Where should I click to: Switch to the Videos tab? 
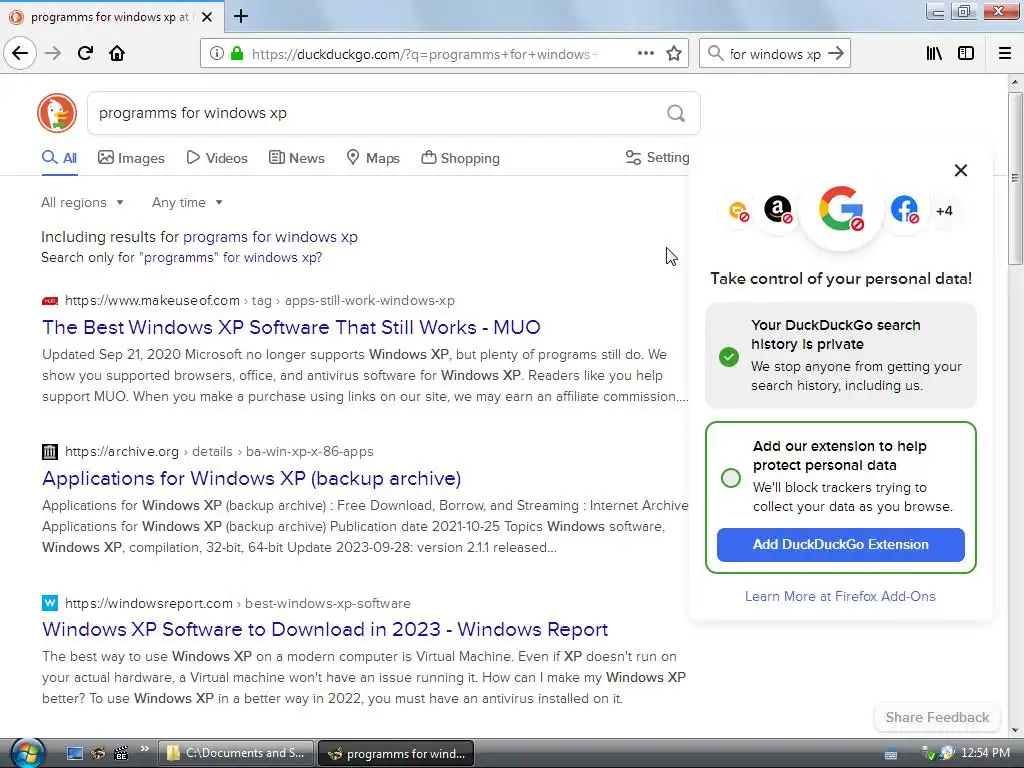(x=217, y=158)
